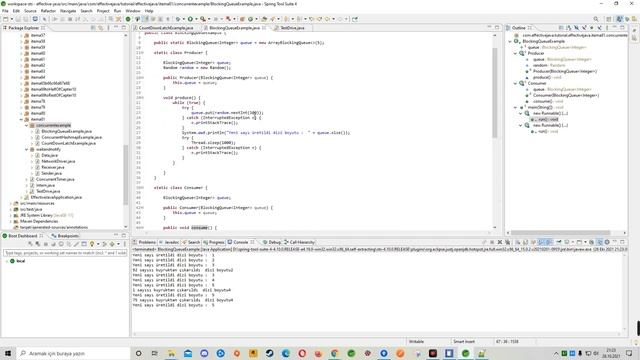
Task: Click the editor vertical scrollbar
Action: tap(495, 93)
